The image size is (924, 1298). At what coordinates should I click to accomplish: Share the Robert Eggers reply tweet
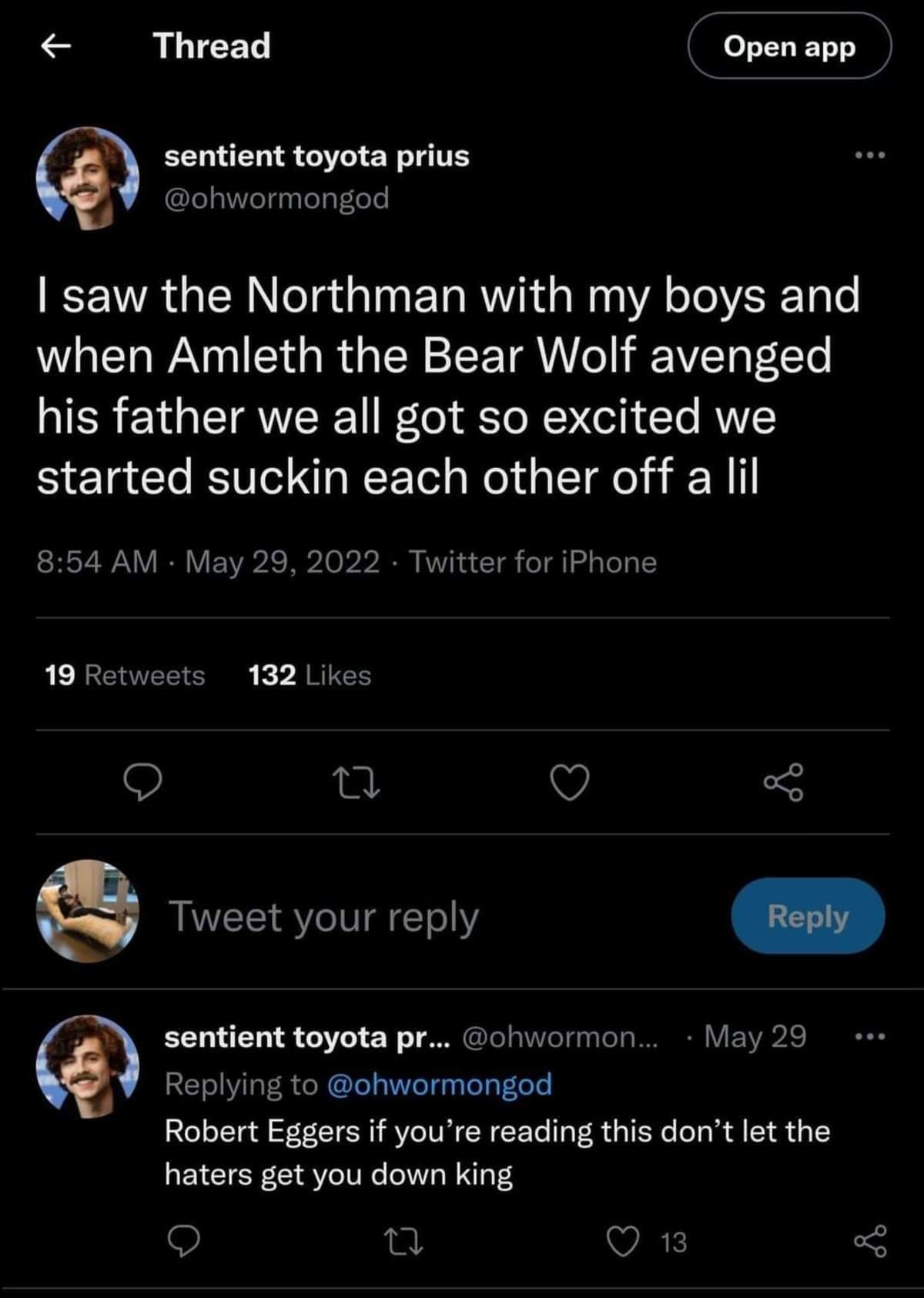click(870, 1241)
